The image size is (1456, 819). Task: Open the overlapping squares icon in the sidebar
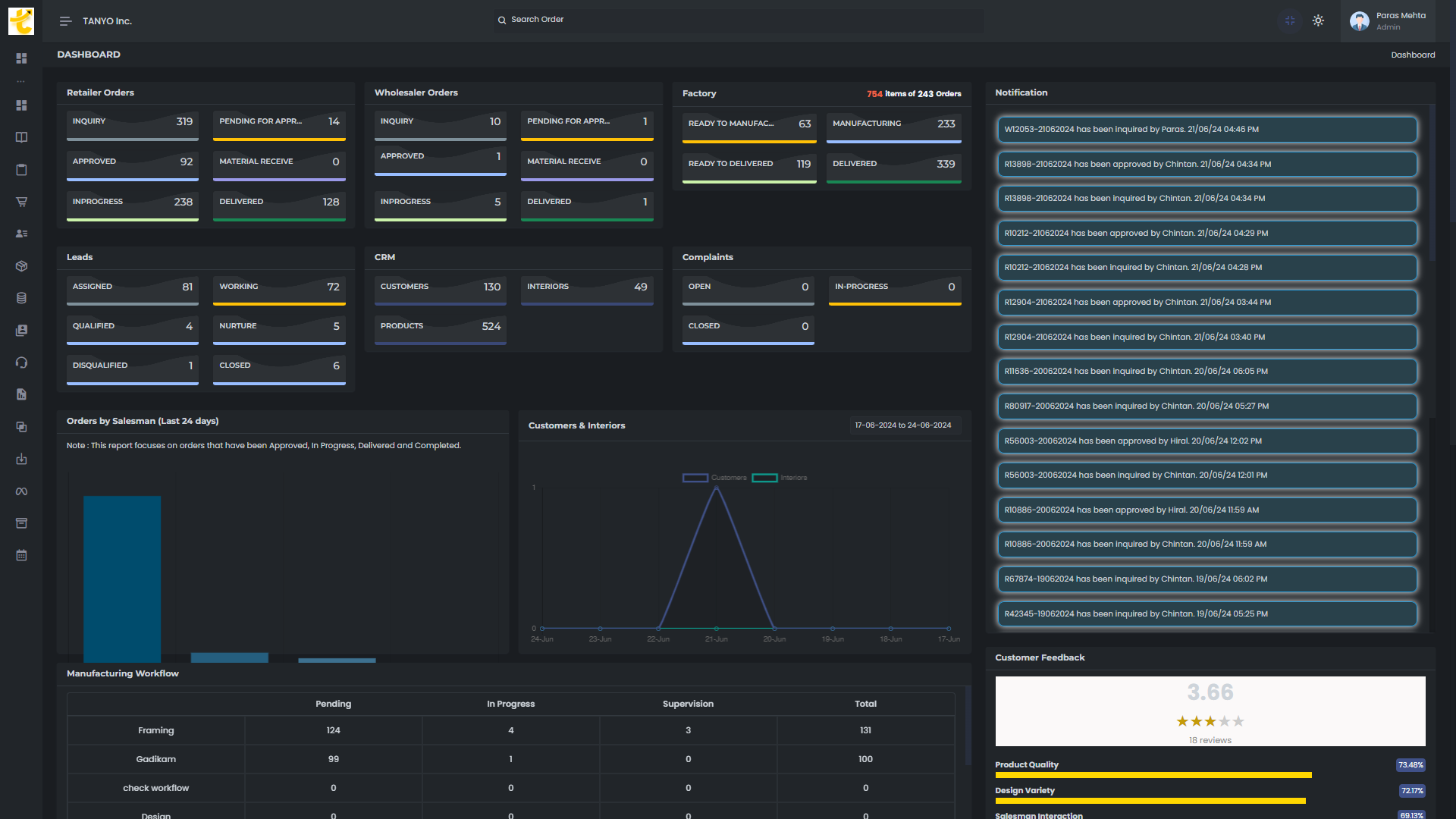point(21,427)
